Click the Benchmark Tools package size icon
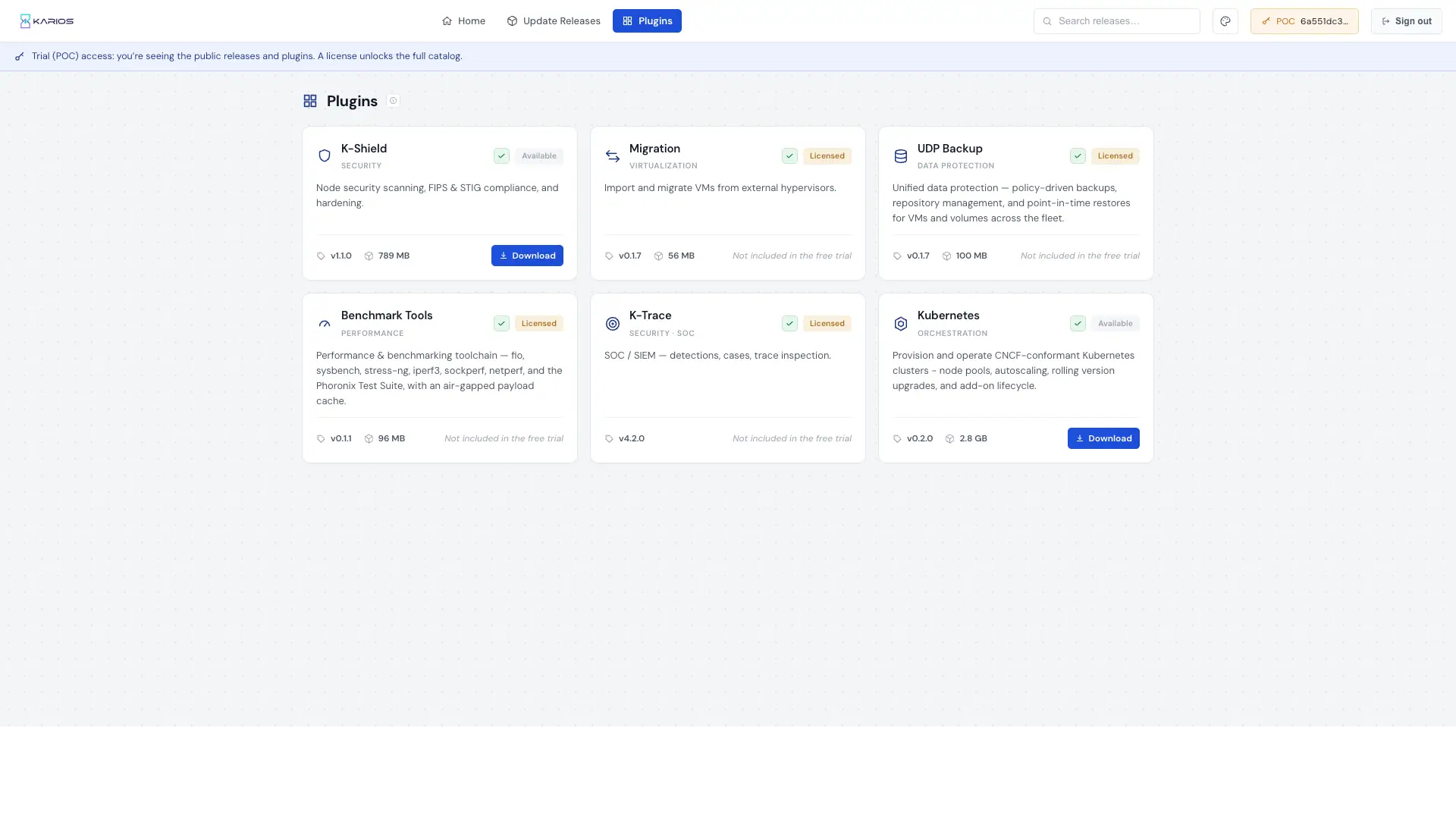Image resolution: width=1456 pixels, height=819 pixels. 369,439
